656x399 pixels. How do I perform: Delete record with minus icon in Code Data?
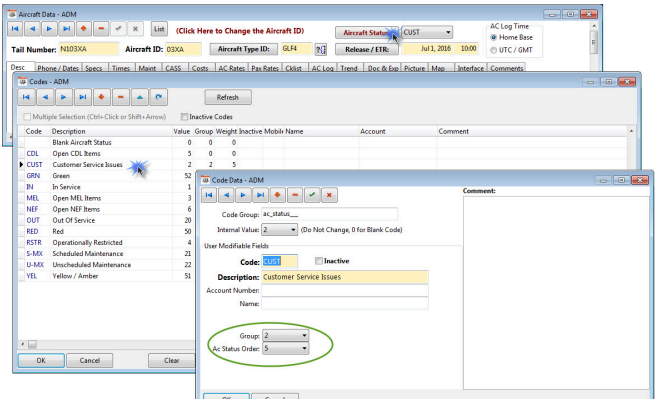(295, 195)
